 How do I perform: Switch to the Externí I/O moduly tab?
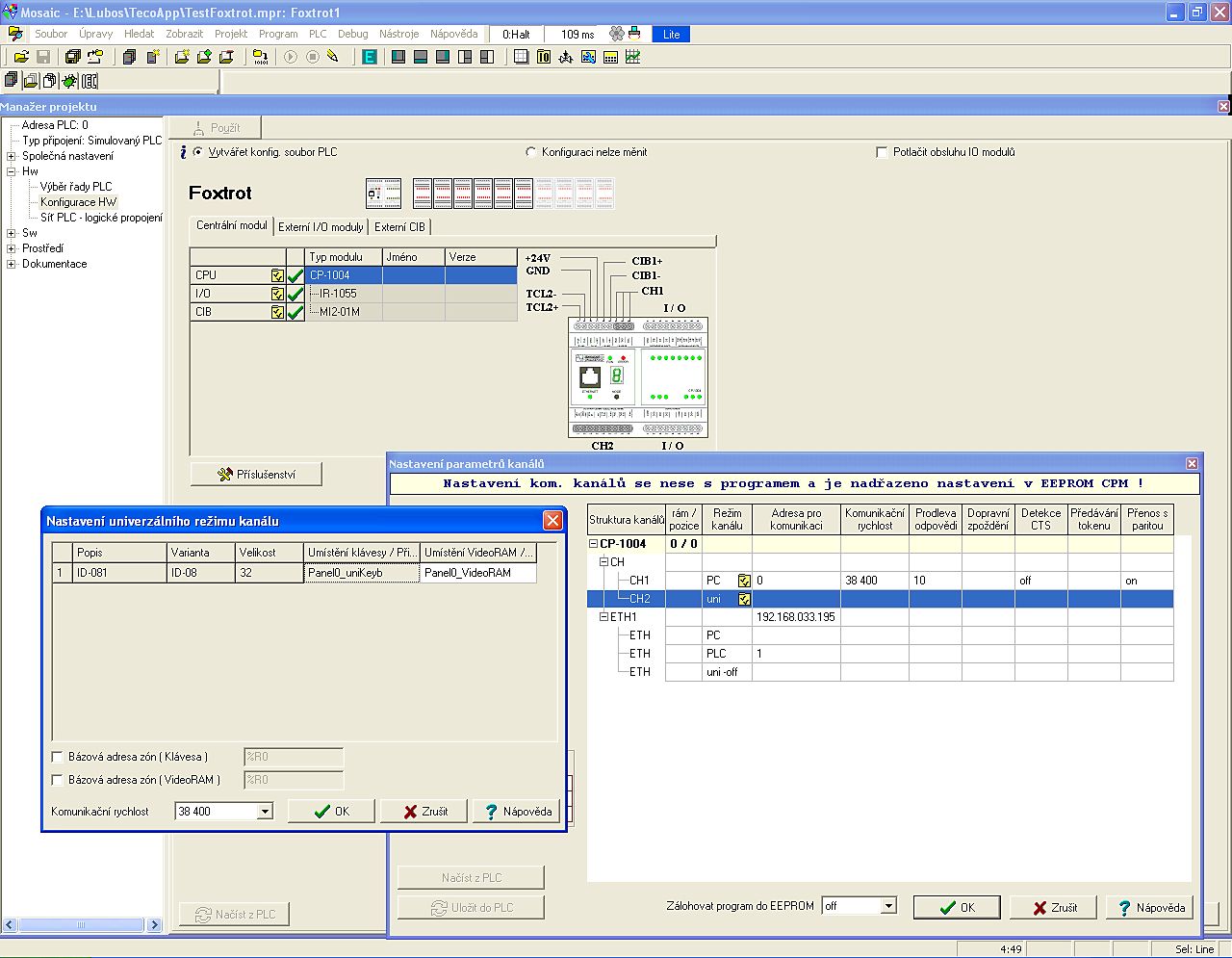pos(321,227)
